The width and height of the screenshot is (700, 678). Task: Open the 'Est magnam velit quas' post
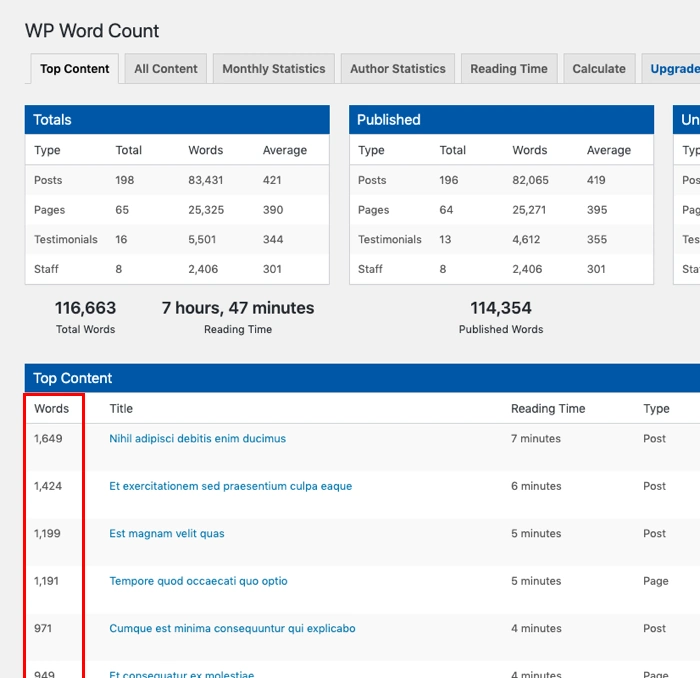tap(167, 533)
